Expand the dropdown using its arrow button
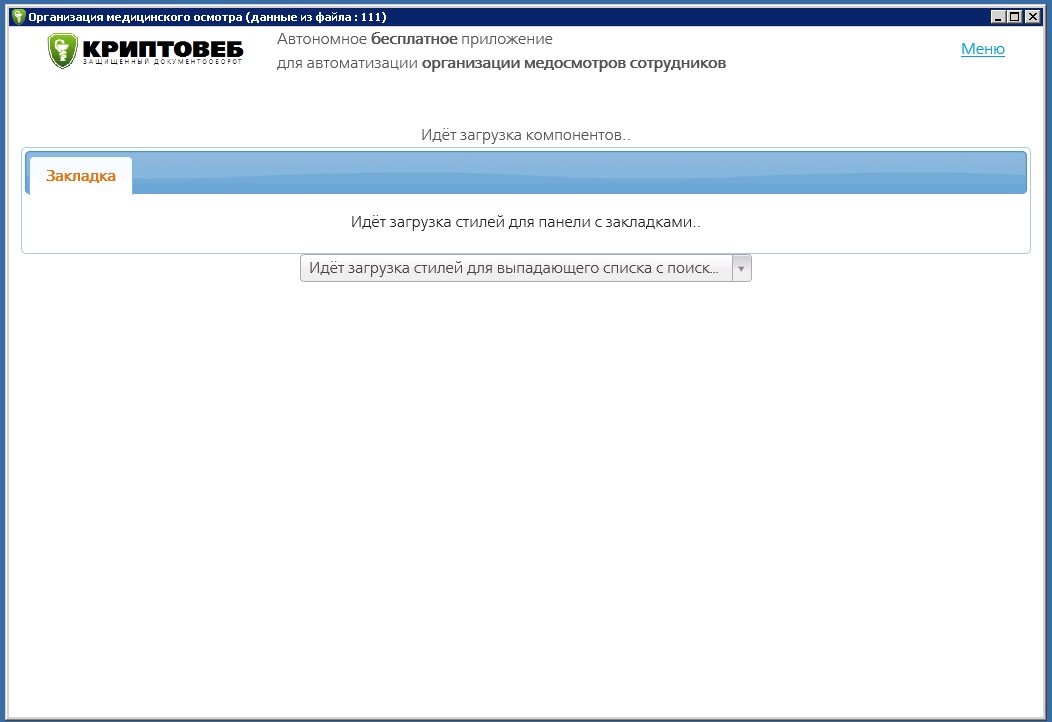 click(741, 268)
